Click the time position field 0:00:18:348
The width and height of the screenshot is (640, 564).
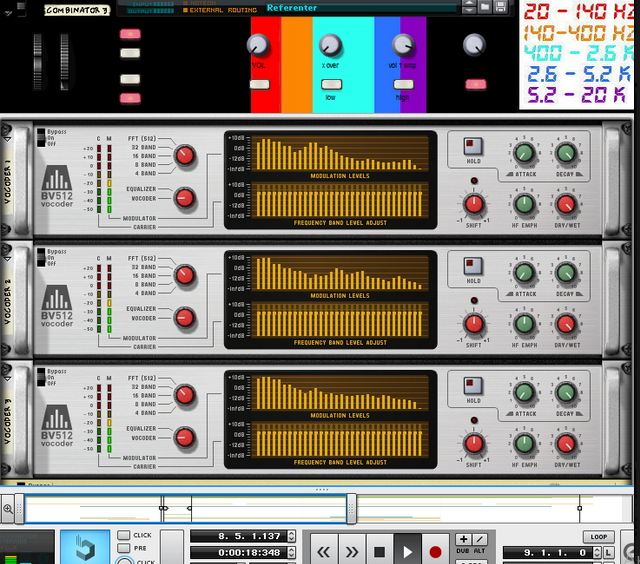click(239, 553)
